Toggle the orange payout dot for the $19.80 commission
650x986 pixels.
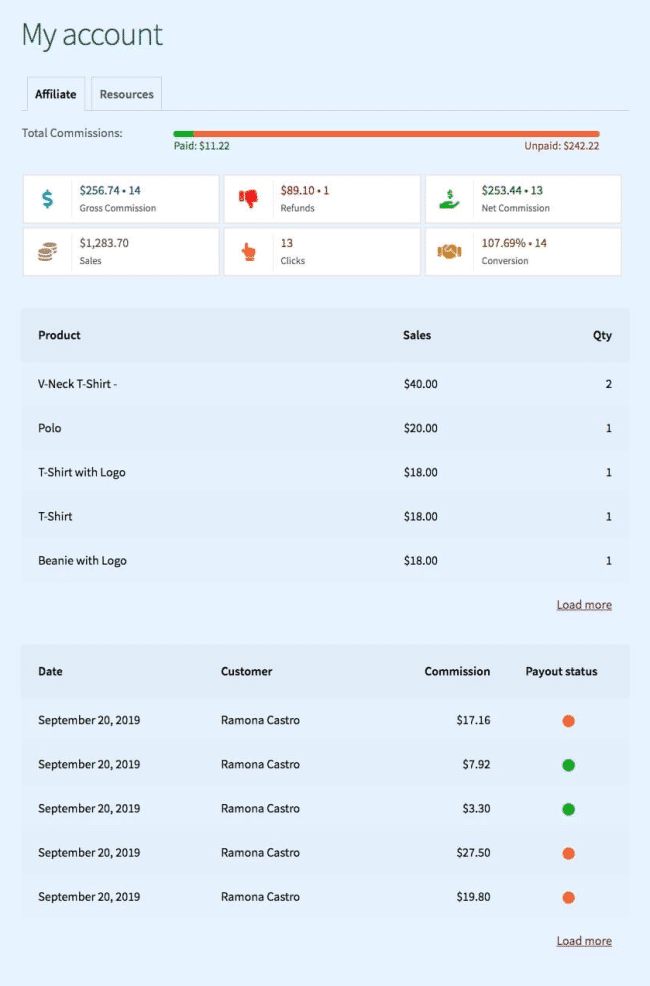pyautogui.click(x=568, y=897)
